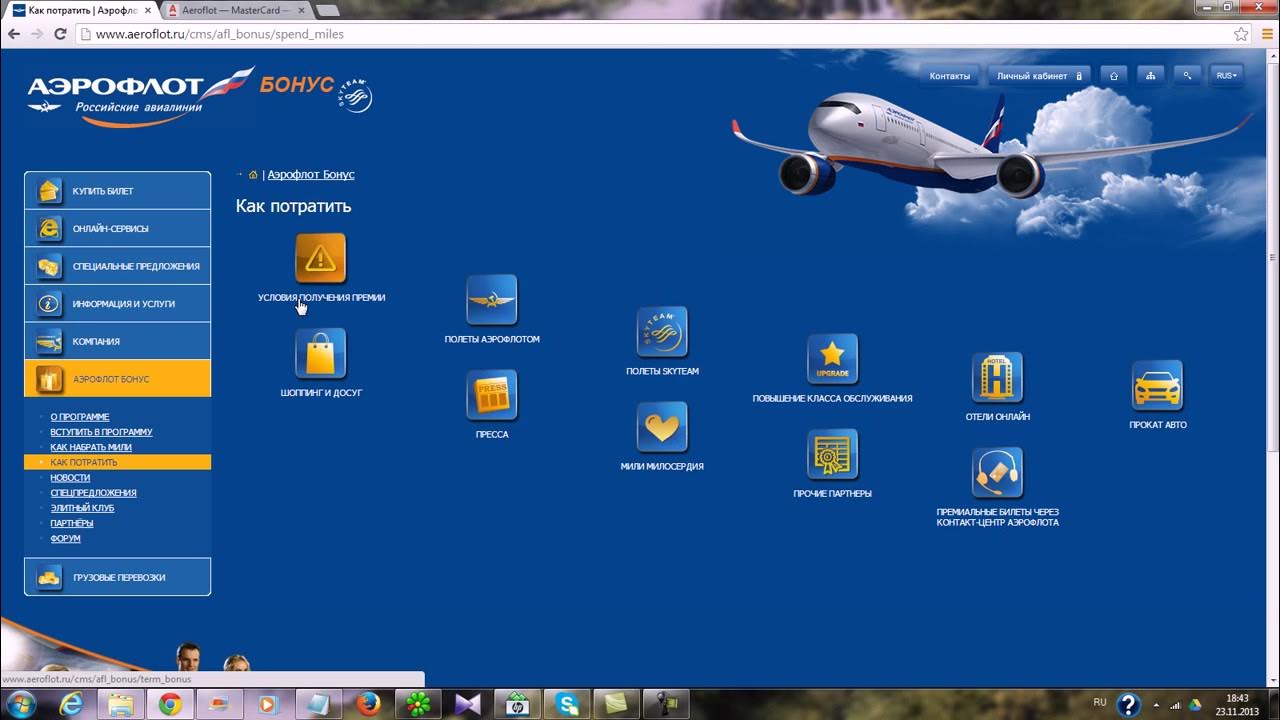
Task: Go back to the previous page
Action: click(14, 34)
